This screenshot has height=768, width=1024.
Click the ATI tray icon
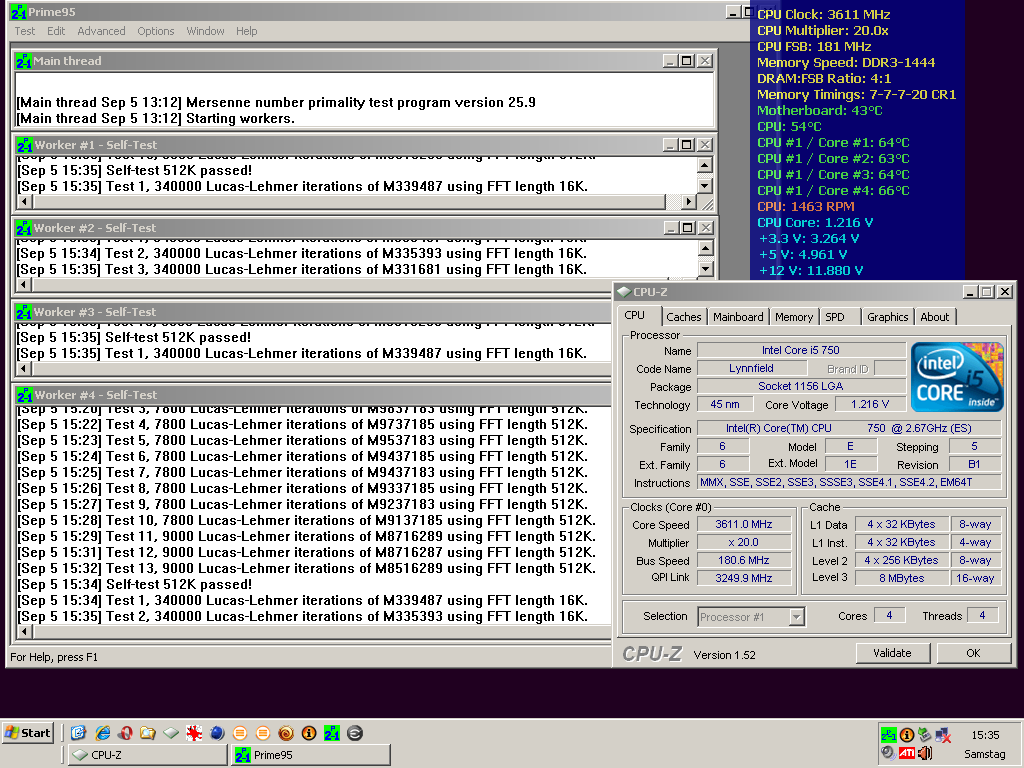(x=907, y=753)
